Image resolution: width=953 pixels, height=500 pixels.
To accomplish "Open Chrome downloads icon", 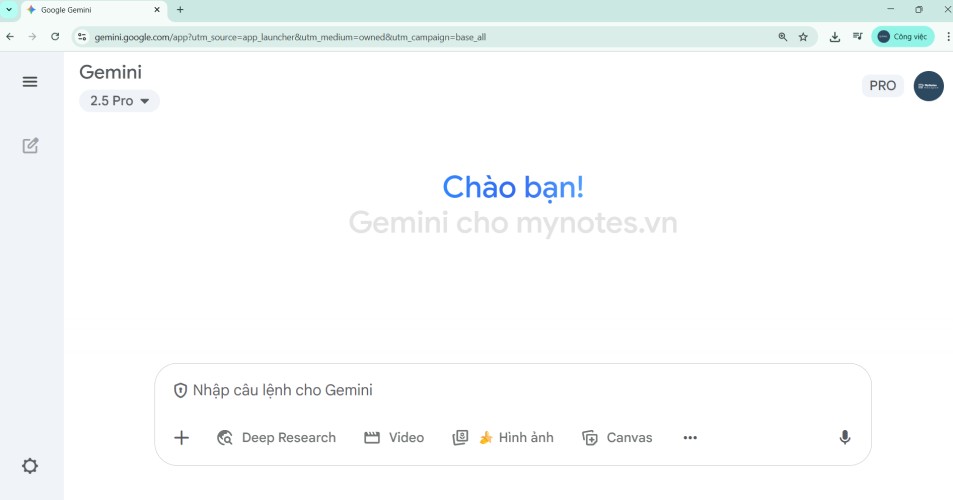I will tap(835, 37).
